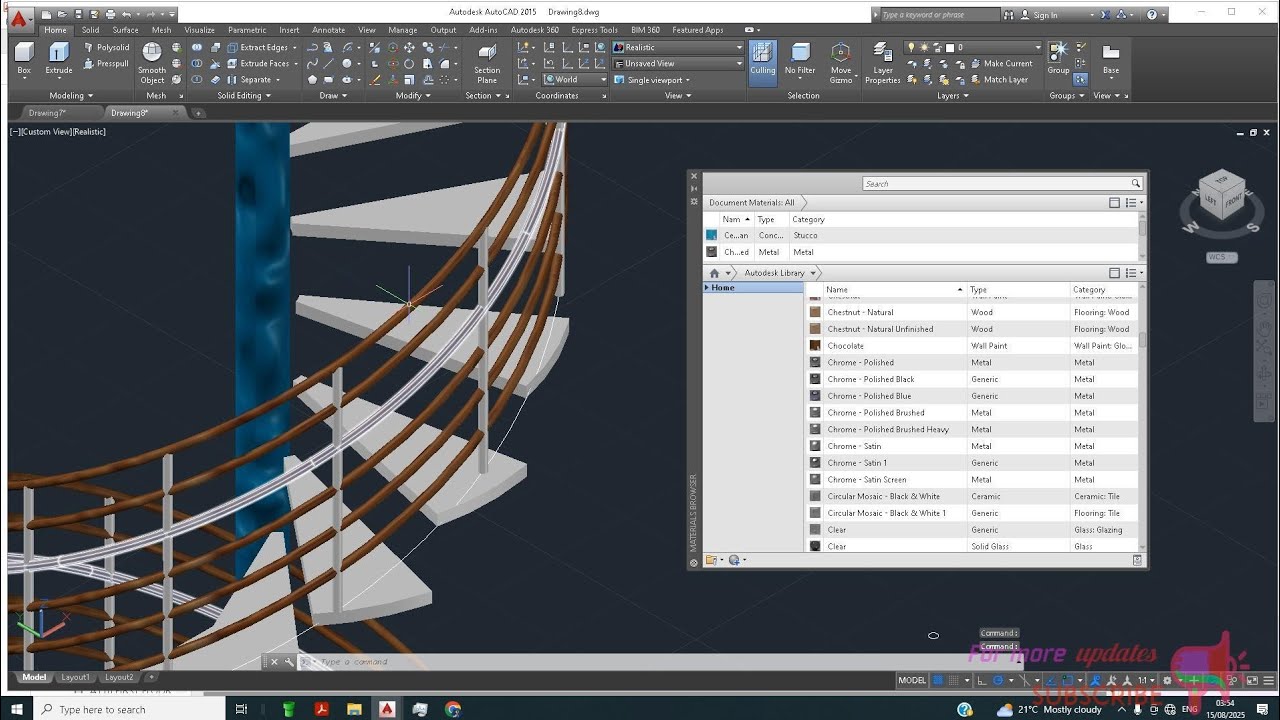
Task: Select the Chrome - Satin Screen material
Action: [972, 480]
